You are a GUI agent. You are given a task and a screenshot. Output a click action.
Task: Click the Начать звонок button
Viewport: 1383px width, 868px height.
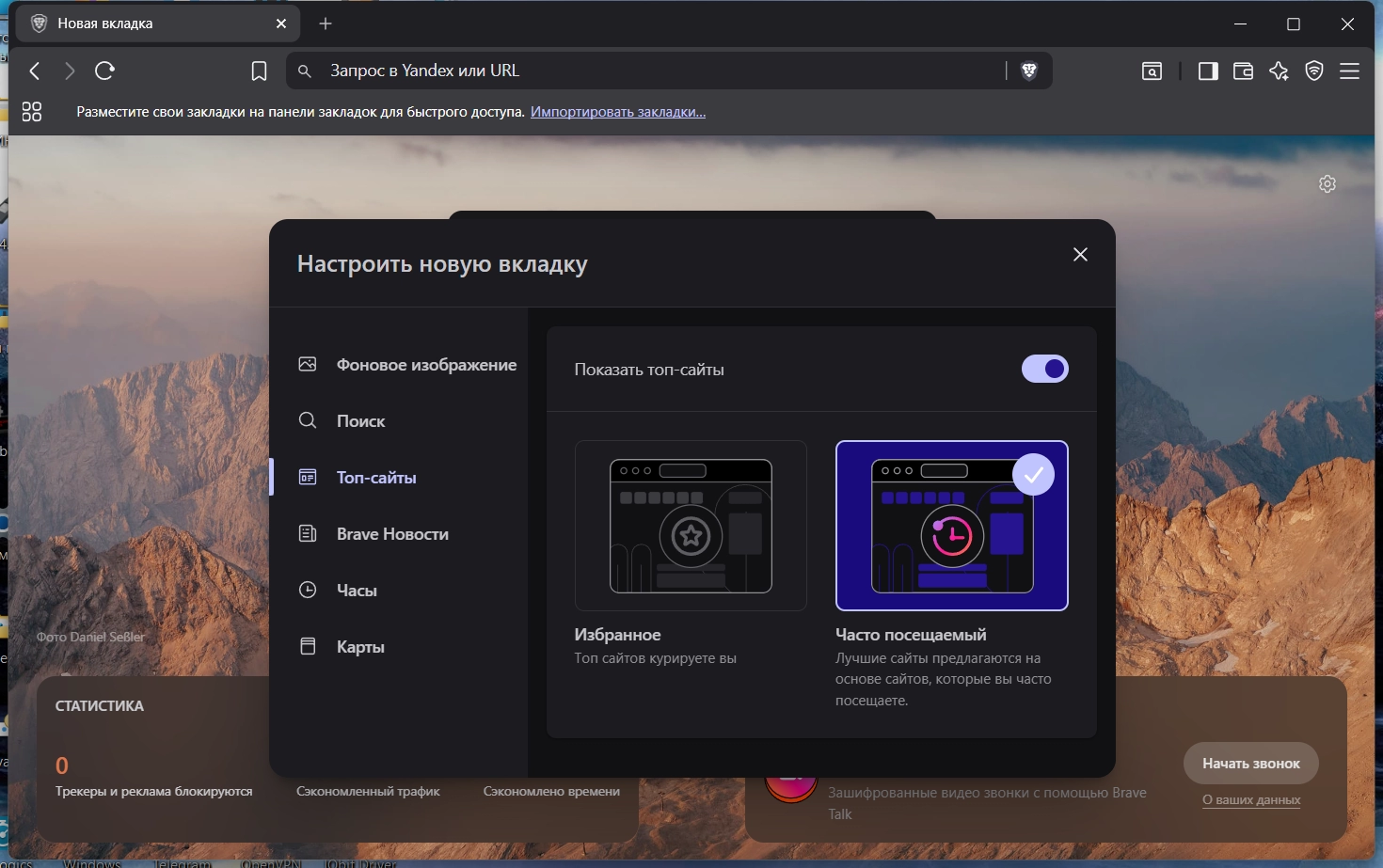pyautogui.click(x=1251, y=764)
